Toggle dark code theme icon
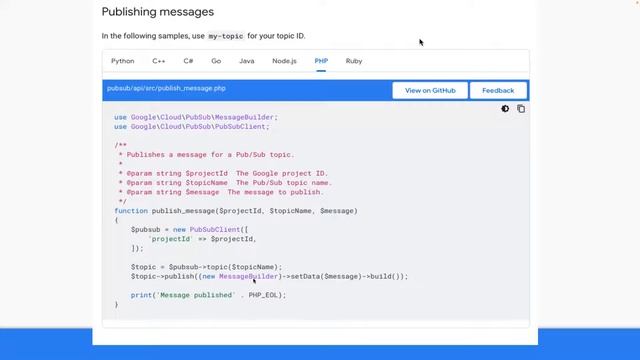This screenshot has height=360, width=640. pos(505,109)
